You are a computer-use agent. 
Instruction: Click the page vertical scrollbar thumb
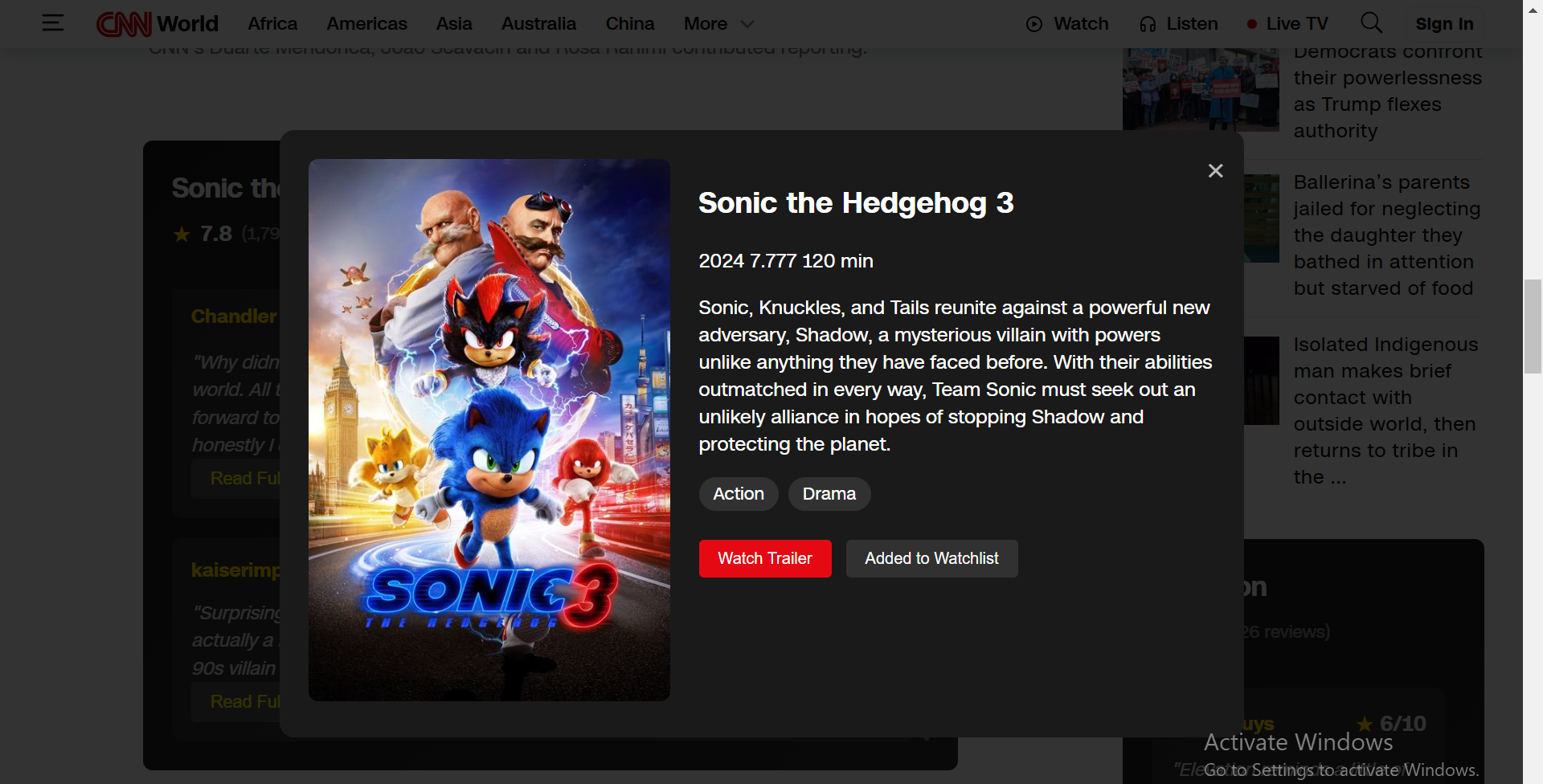coord(1533,326)
